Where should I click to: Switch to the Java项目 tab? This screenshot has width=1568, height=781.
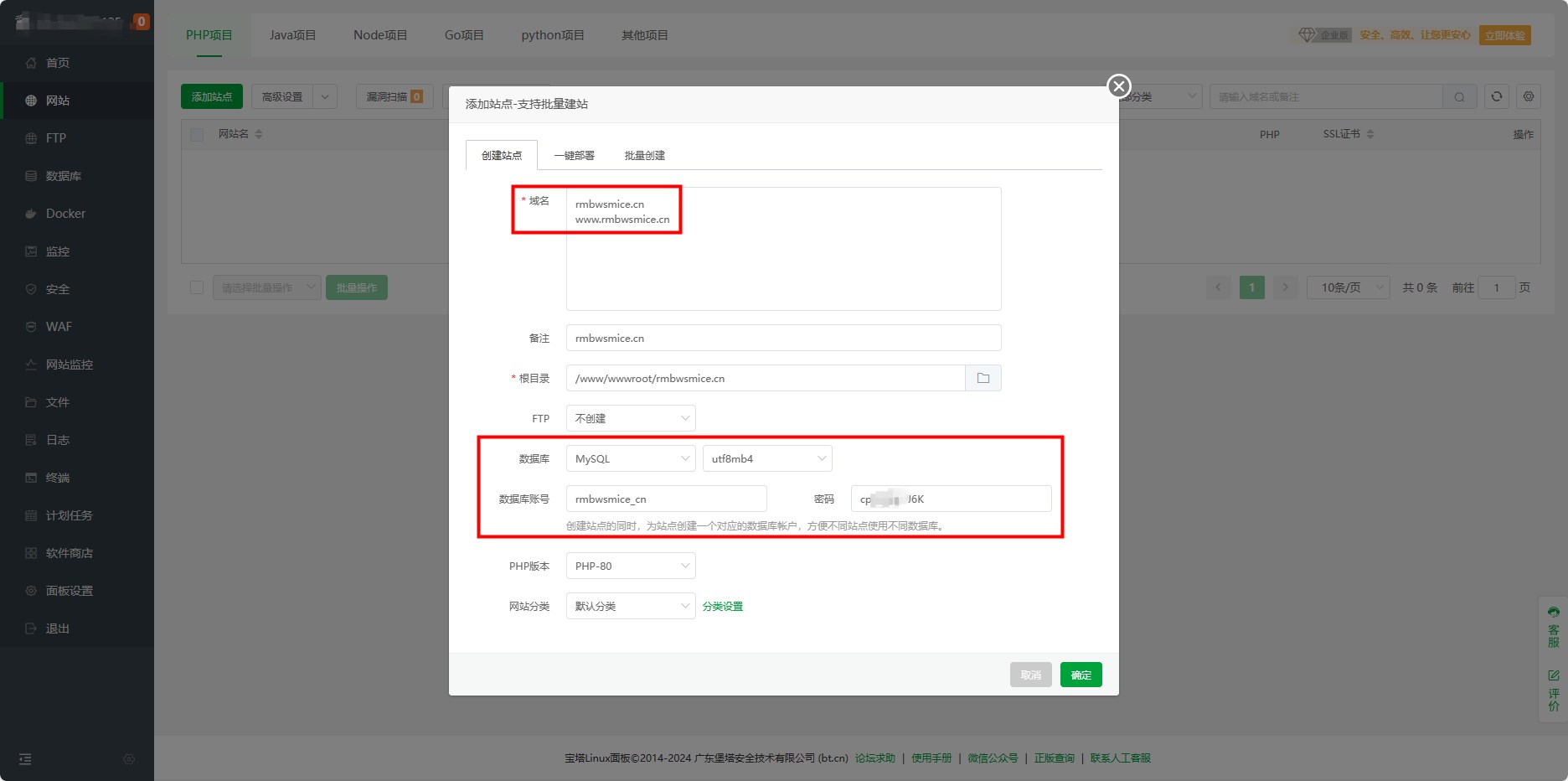292,35
